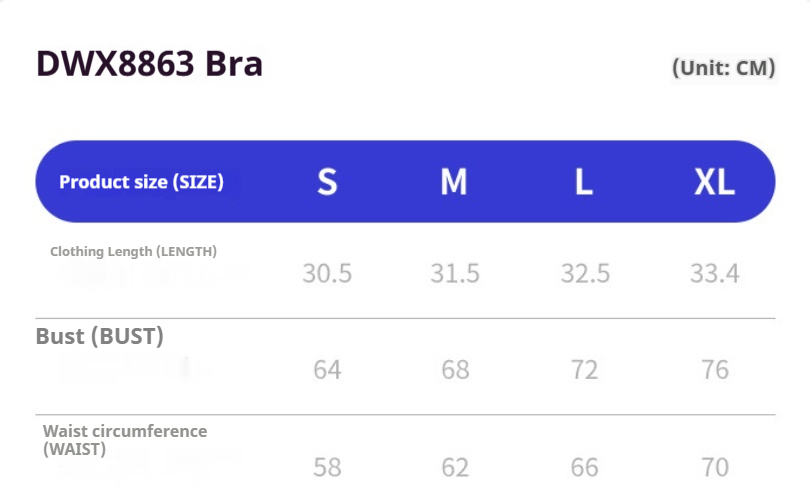
Task: Click the 31.5 length value for M
Action: pyautogui.click(x=455, y=273)
